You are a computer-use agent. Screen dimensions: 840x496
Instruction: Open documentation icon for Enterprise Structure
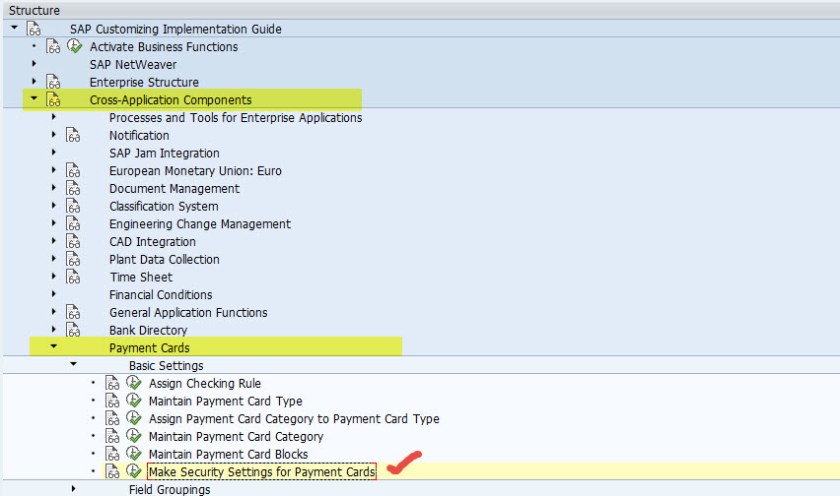(52, 82)
